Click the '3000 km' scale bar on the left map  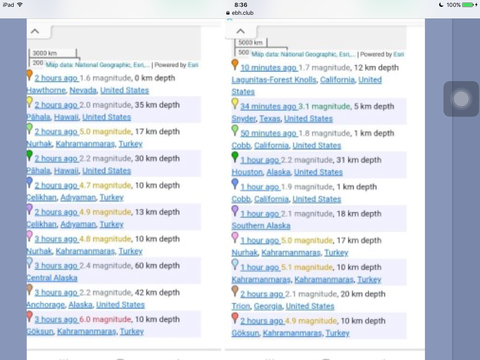(x=53, y=53)
